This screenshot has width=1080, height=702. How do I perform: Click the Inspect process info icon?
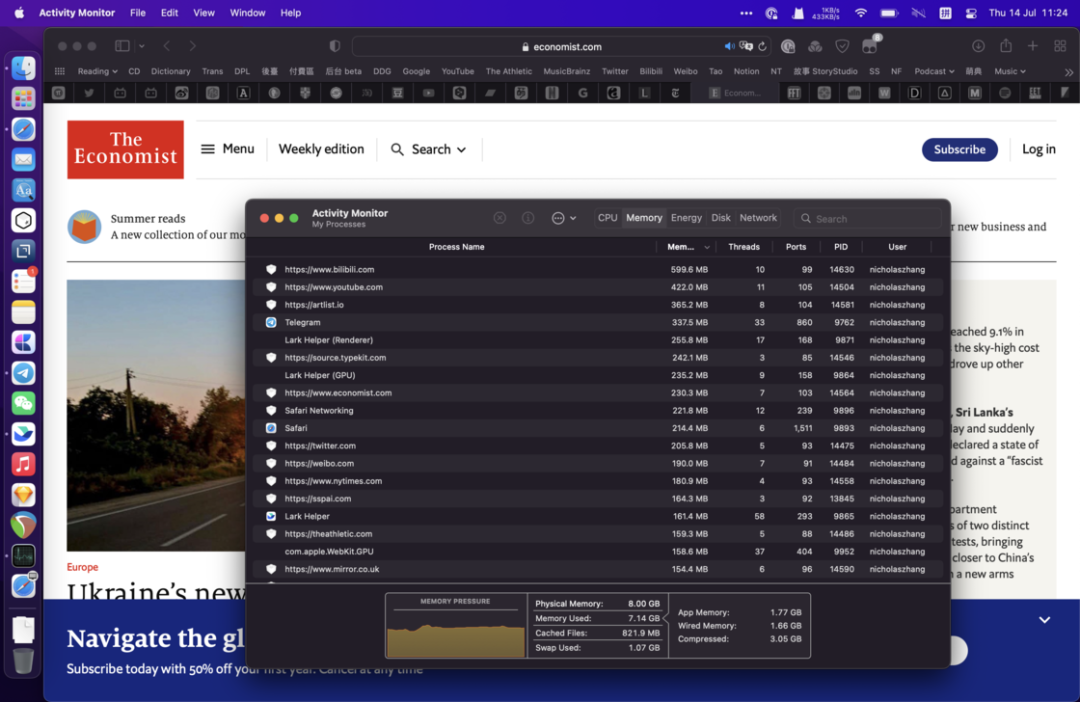coord(528,218)
